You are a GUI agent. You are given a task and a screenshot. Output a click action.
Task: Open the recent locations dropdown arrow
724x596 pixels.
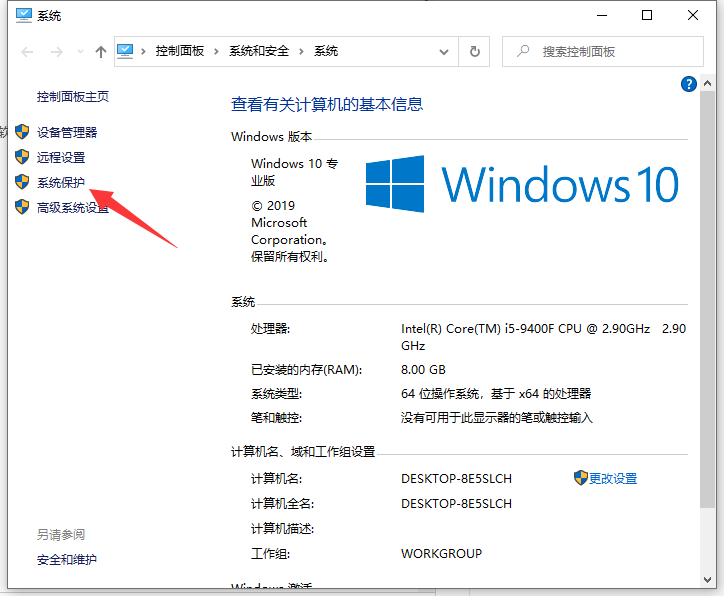point(78,51)
